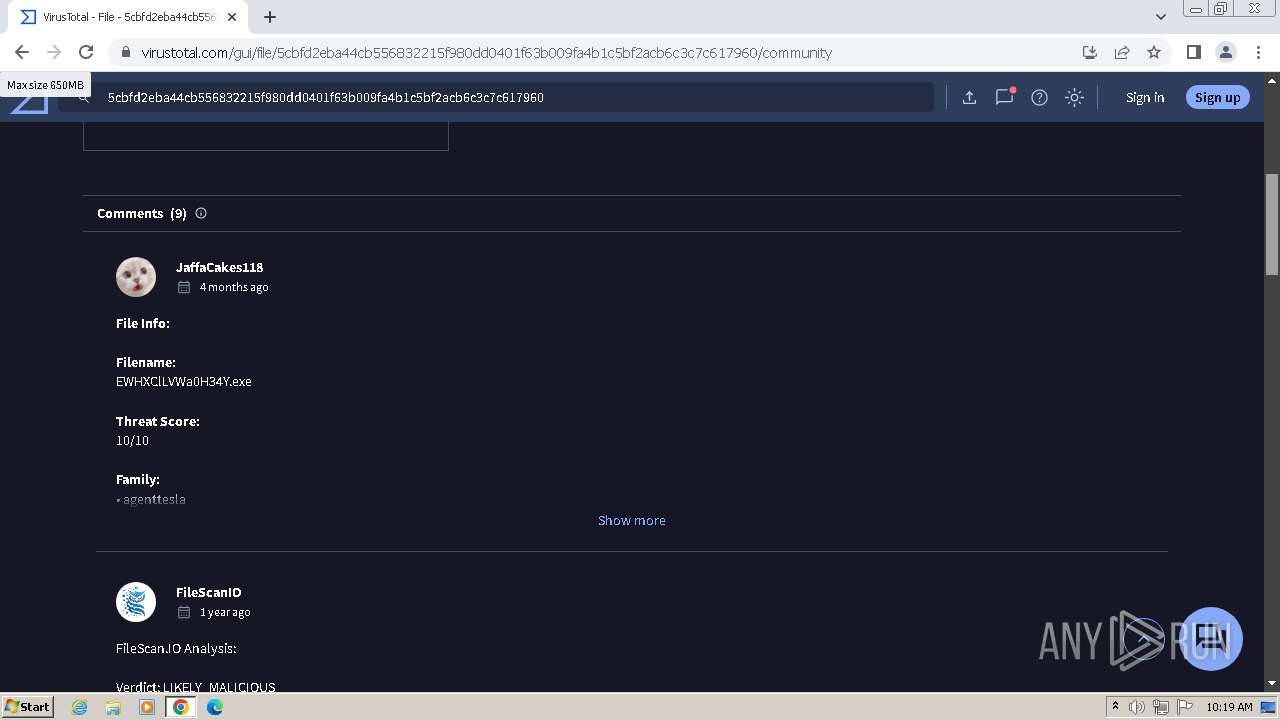Click Sign in link
1280x720 pixels.
tap(1145, 97)
